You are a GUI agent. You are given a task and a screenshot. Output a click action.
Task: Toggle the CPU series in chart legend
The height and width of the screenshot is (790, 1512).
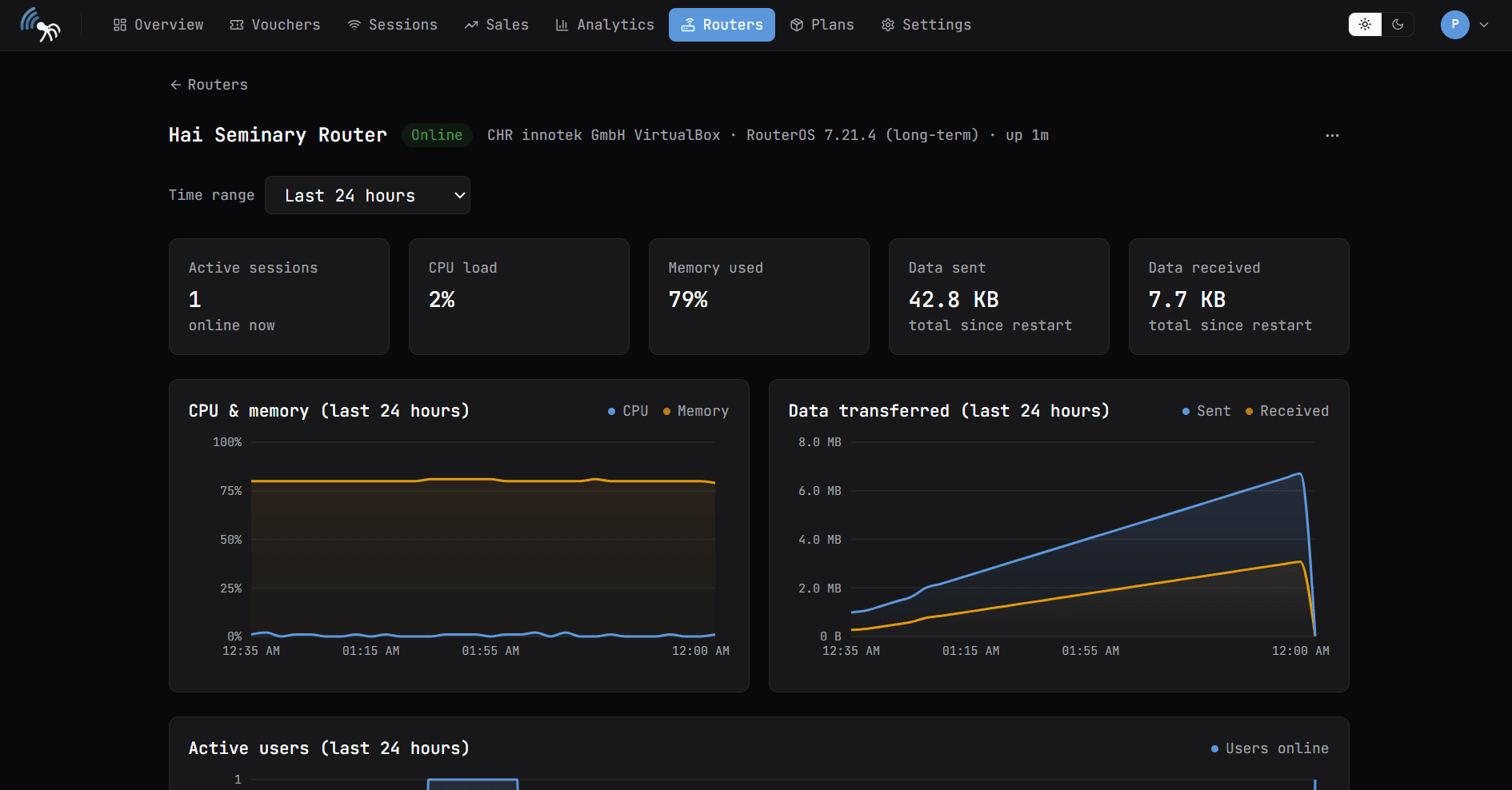coord(628,411)
